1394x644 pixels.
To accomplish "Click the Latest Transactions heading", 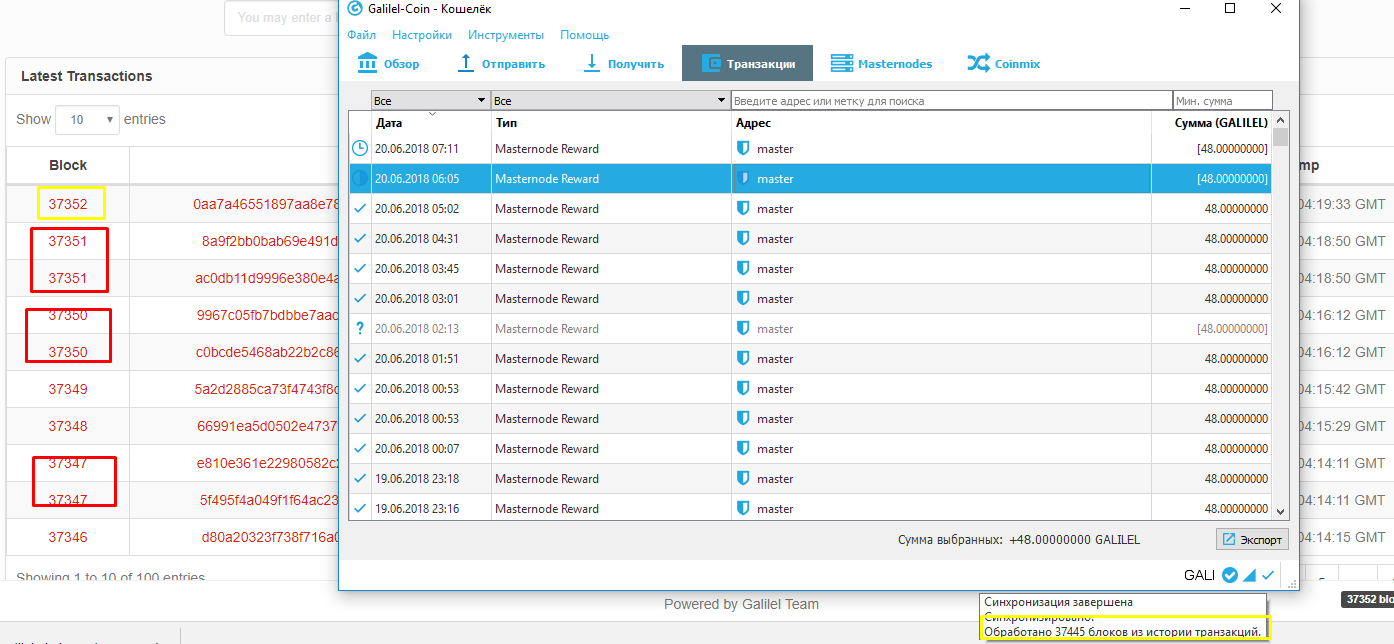I will (x=86, y=76).
